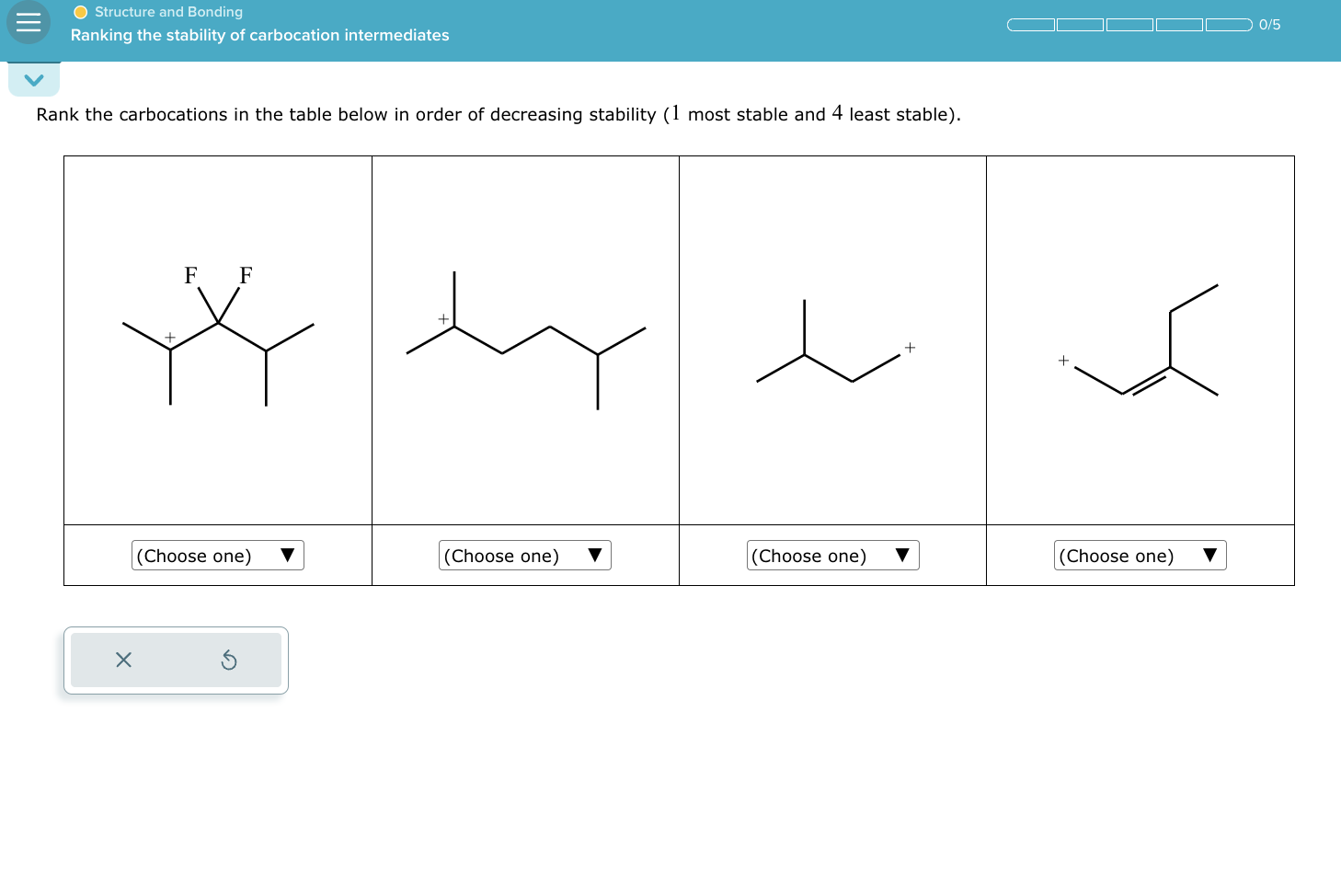1341x896 pixels.
Task: Click the dropdown triangle under the third carbocation
Action: click(x=902, y=554)
